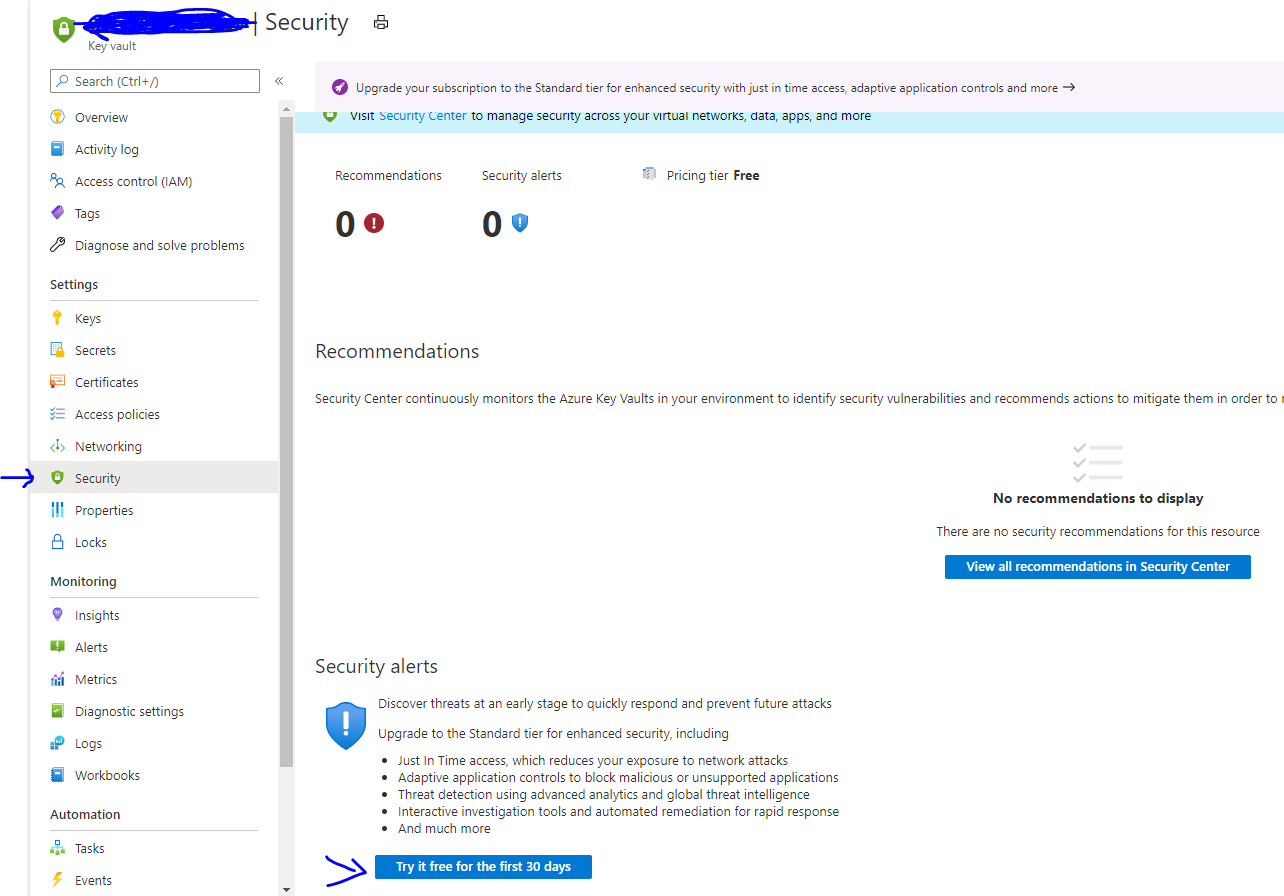Screen dimensions: 1284x896
Task: Click the Access control (IAM) people icon
Action: pos(57,181)
